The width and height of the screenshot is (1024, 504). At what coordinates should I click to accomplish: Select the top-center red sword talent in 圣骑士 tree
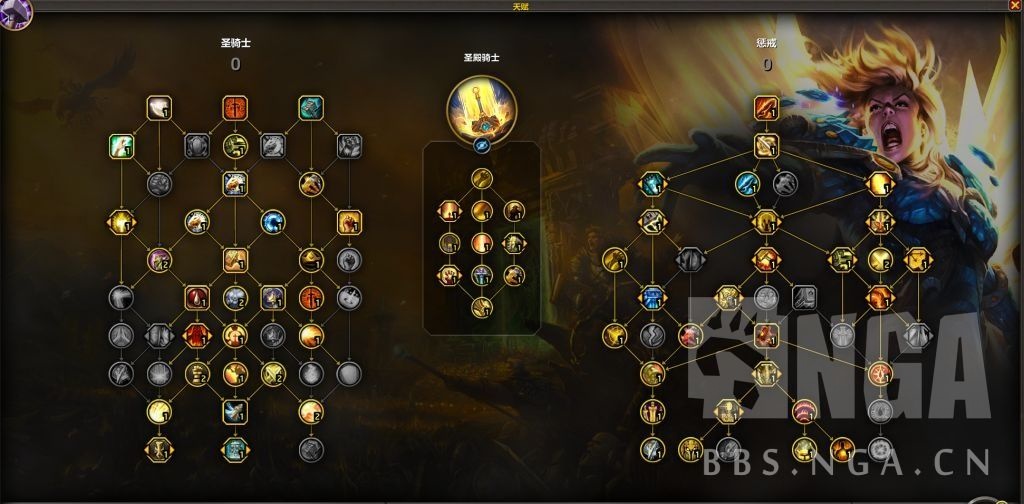click(235, 108)
